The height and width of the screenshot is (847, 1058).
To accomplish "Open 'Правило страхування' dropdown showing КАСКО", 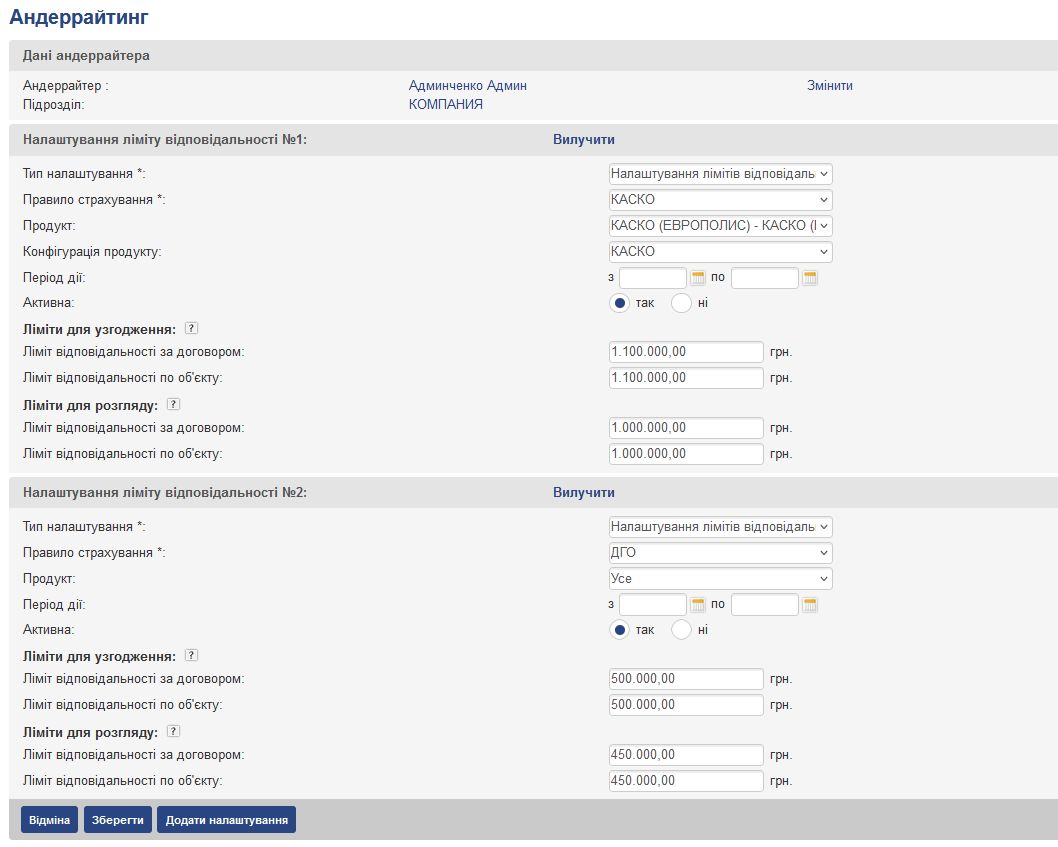I will point(720,200).
